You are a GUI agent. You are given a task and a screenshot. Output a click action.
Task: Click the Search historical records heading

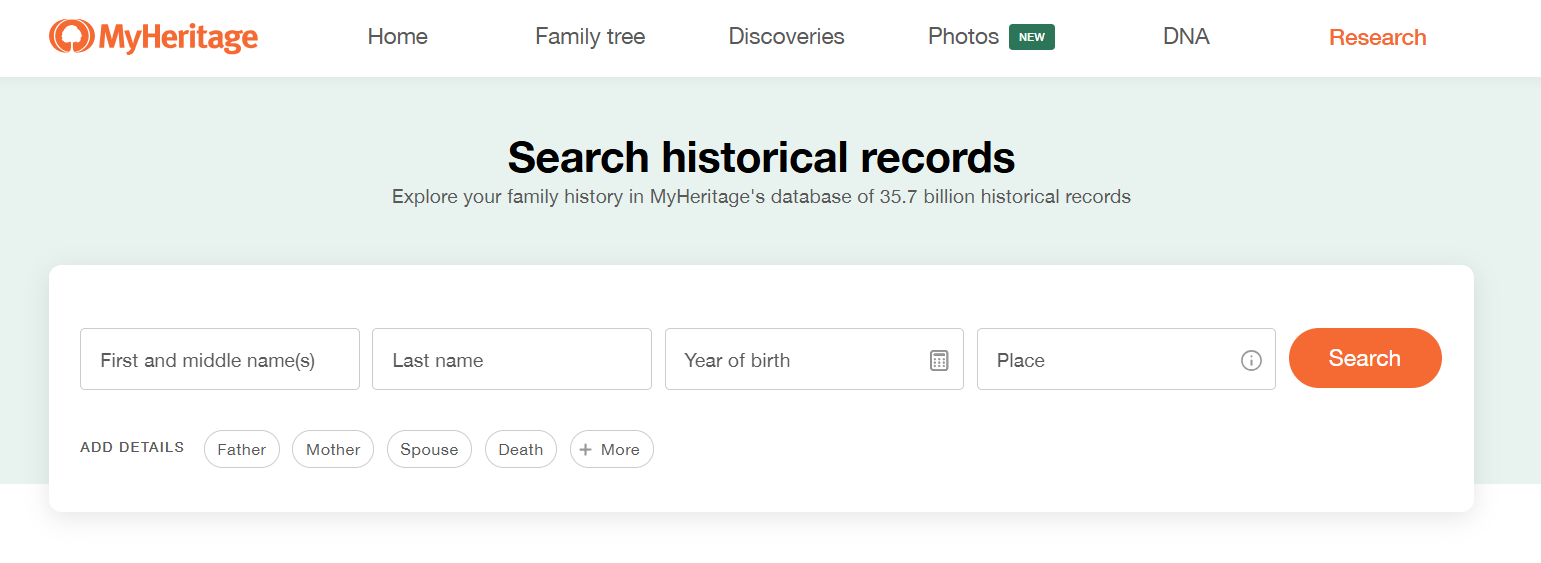click(761, 157)
